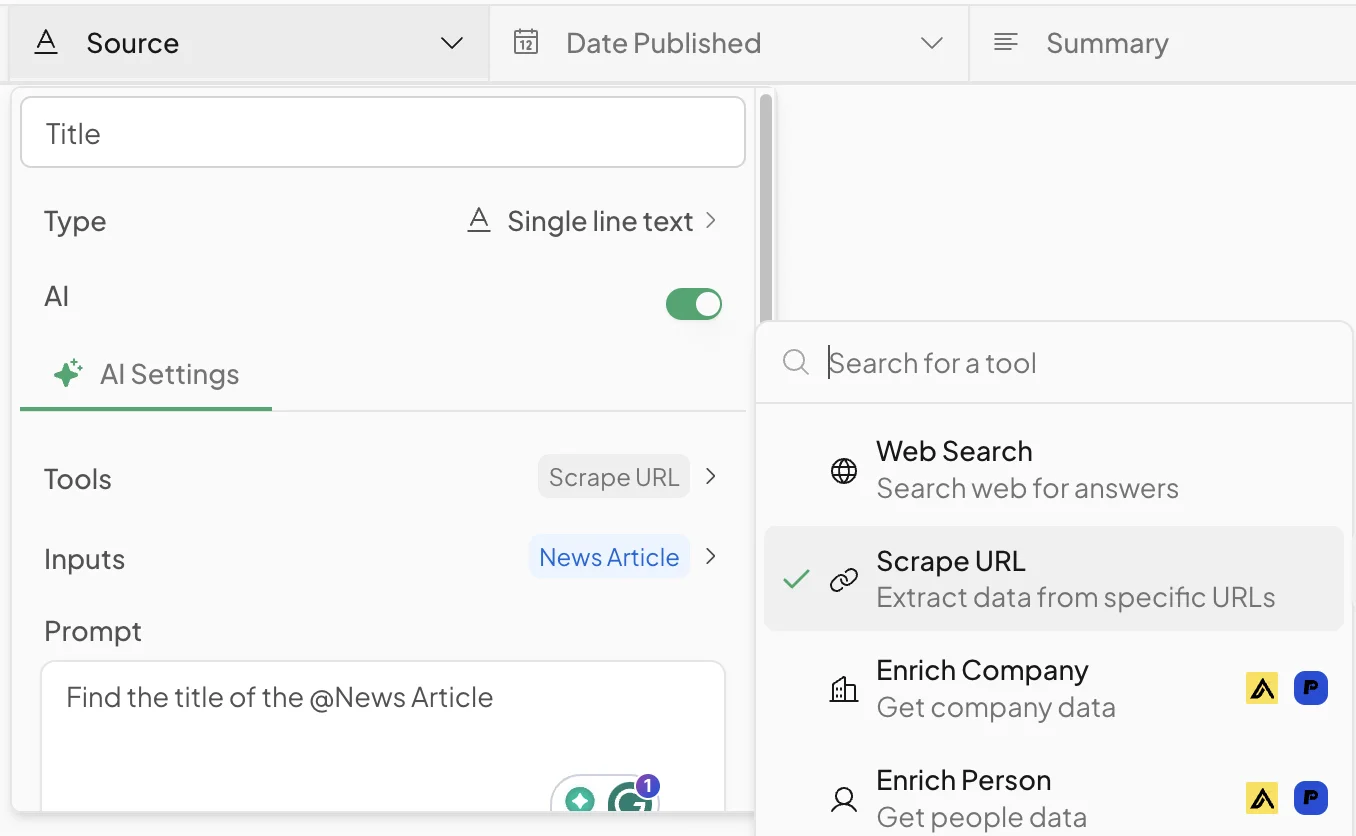
Task: Click the blue provider badge on Enrich Company
Action: coord(1311,688)
